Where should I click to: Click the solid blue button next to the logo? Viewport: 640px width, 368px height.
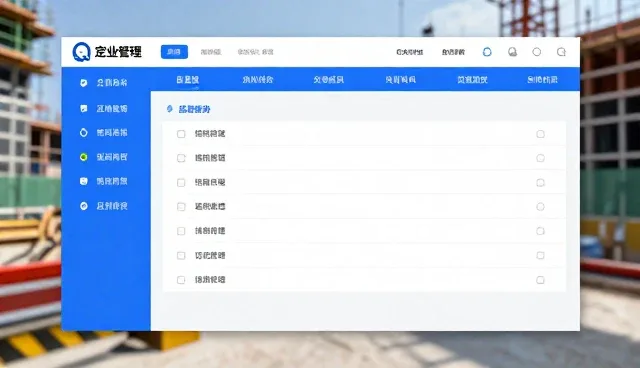click(x=174, y=52)
